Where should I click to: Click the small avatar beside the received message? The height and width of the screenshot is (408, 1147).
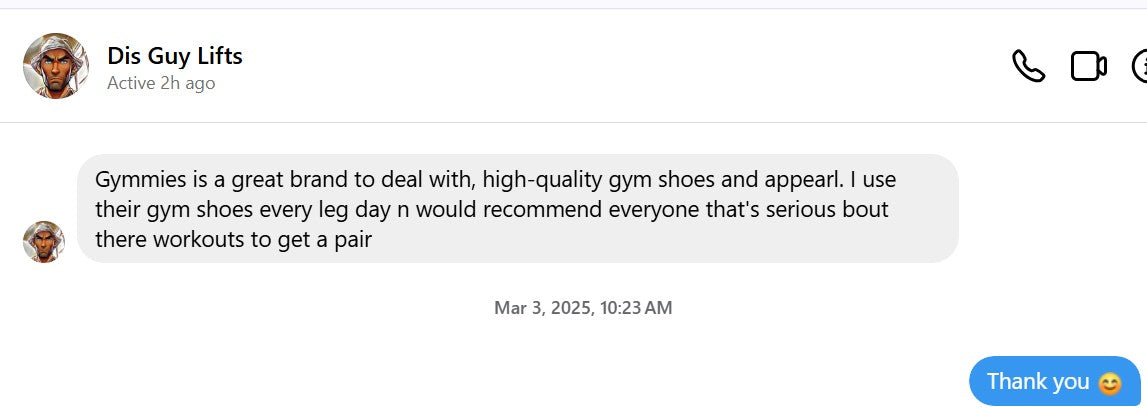44,242
